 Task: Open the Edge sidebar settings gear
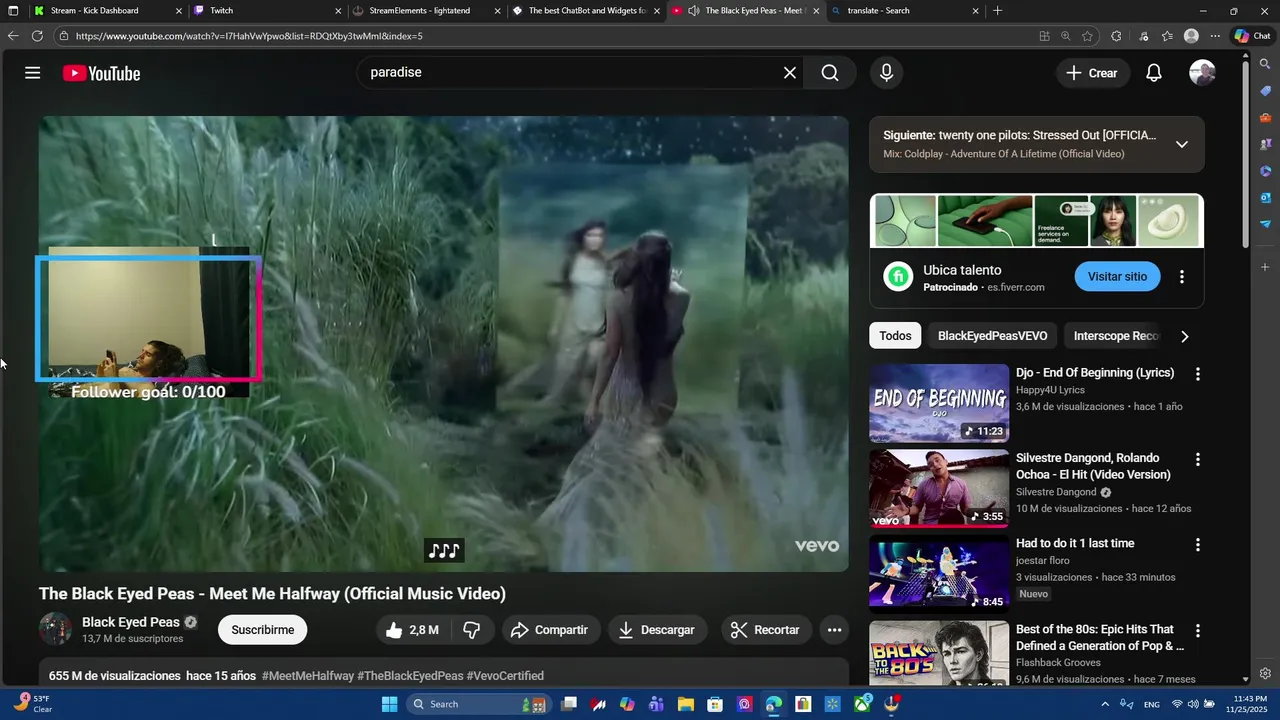click(x=1265, y=673)
